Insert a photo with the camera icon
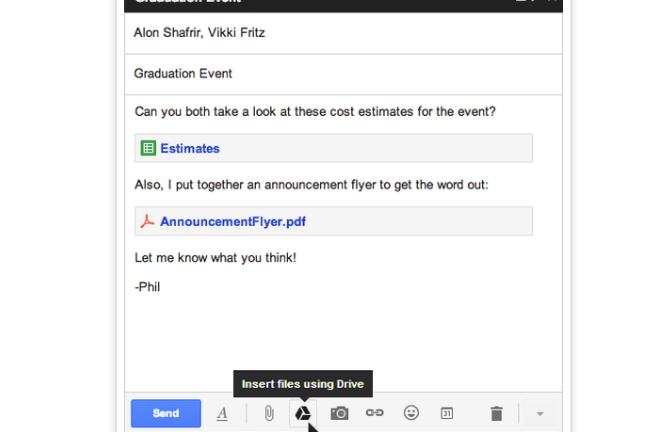This screenshot has width=659, height=432. [x=340, y=414]
